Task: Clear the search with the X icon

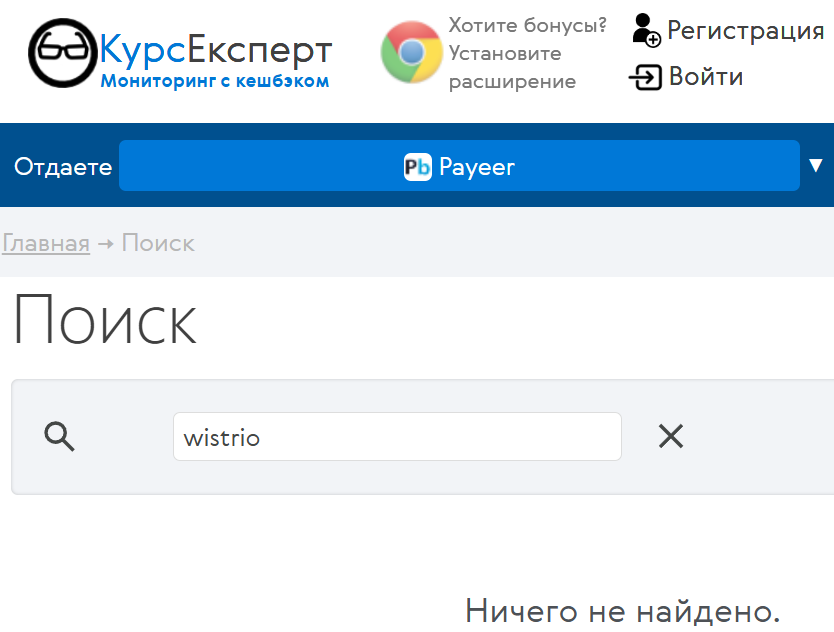Action: [x=671, y=436]
